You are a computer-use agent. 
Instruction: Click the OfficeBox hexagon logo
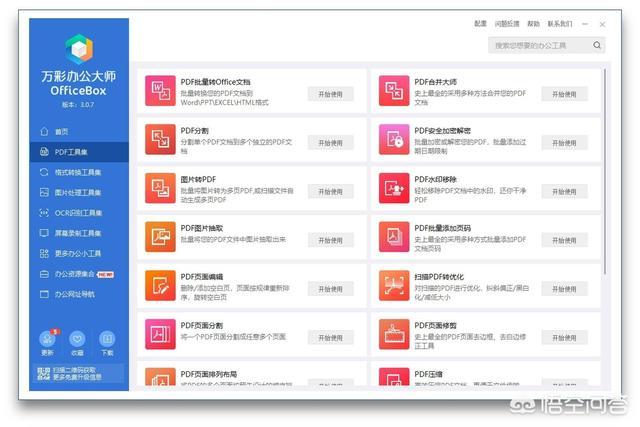[79, 49]
